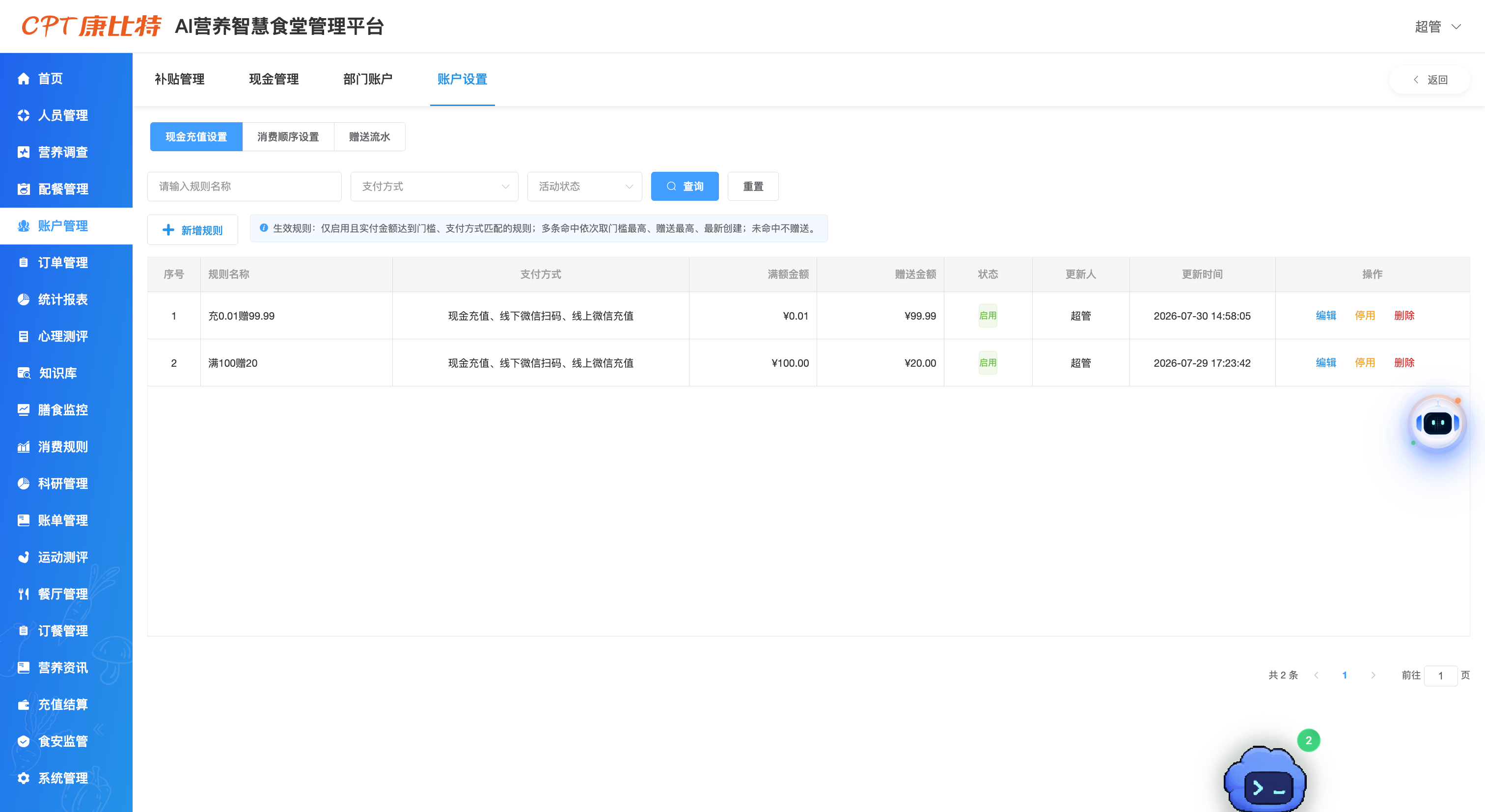Click the gear icon for 系统管理

(x=24, y=778)
